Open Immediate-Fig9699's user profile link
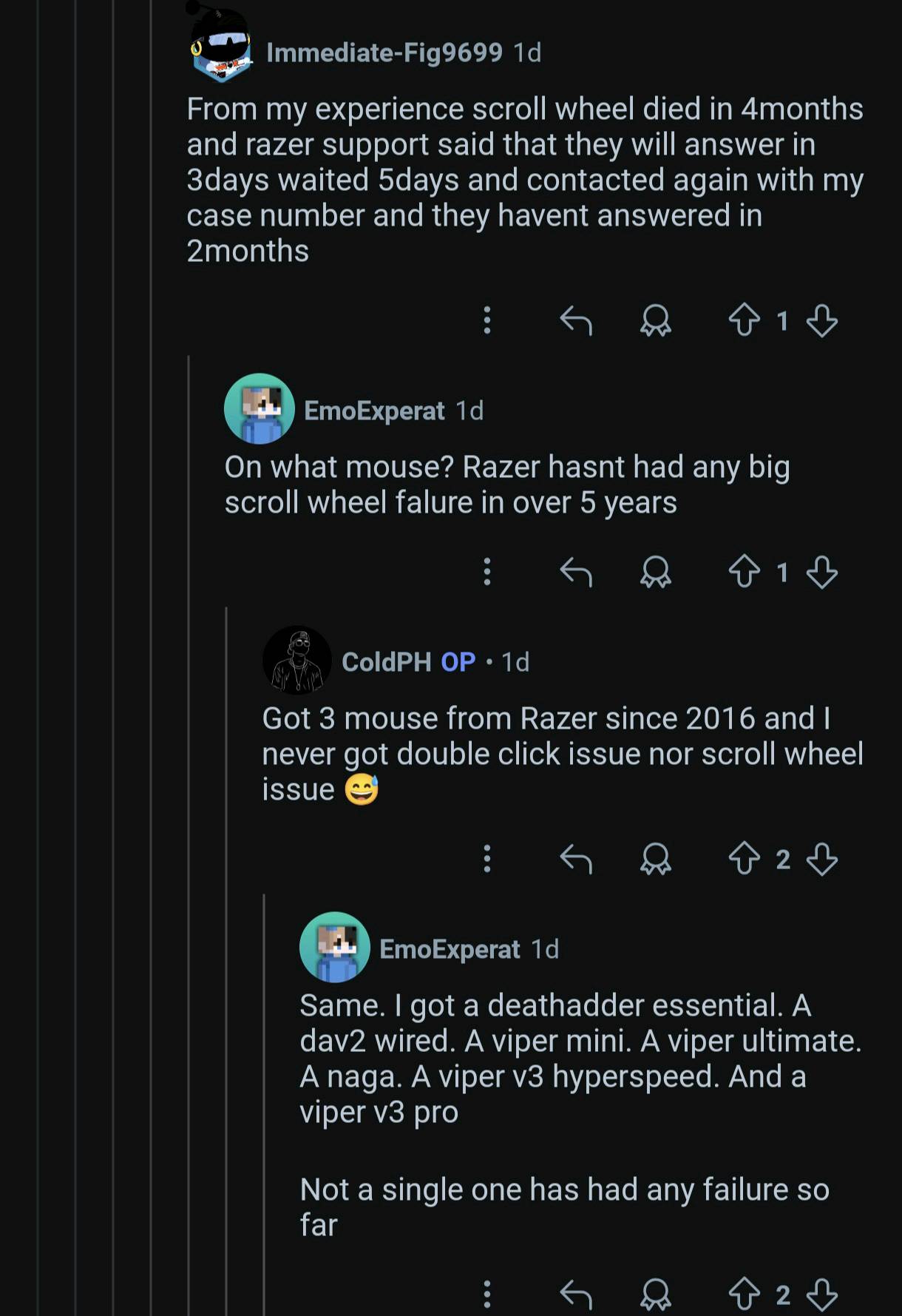This screenshot has width=902, height=1316. (x=384, y=53)
